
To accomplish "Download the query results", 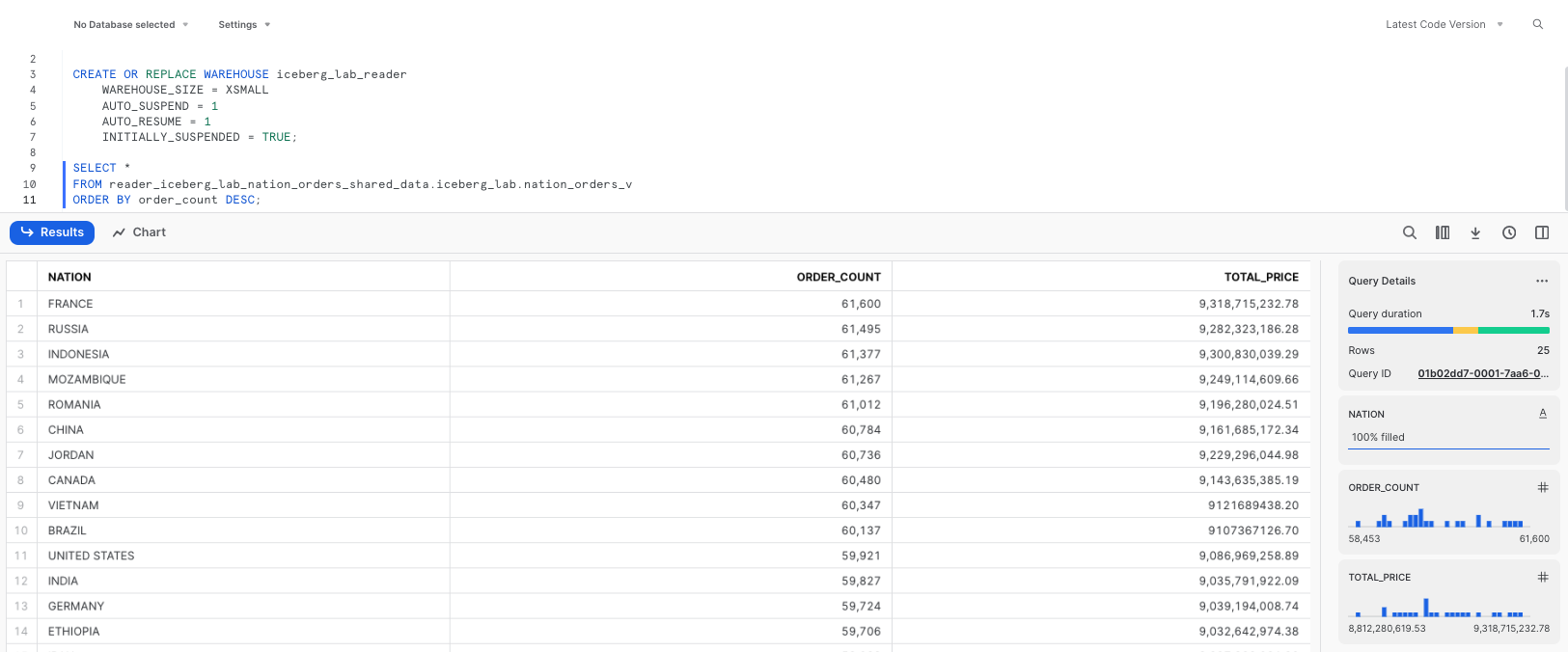I will 1475,232.
